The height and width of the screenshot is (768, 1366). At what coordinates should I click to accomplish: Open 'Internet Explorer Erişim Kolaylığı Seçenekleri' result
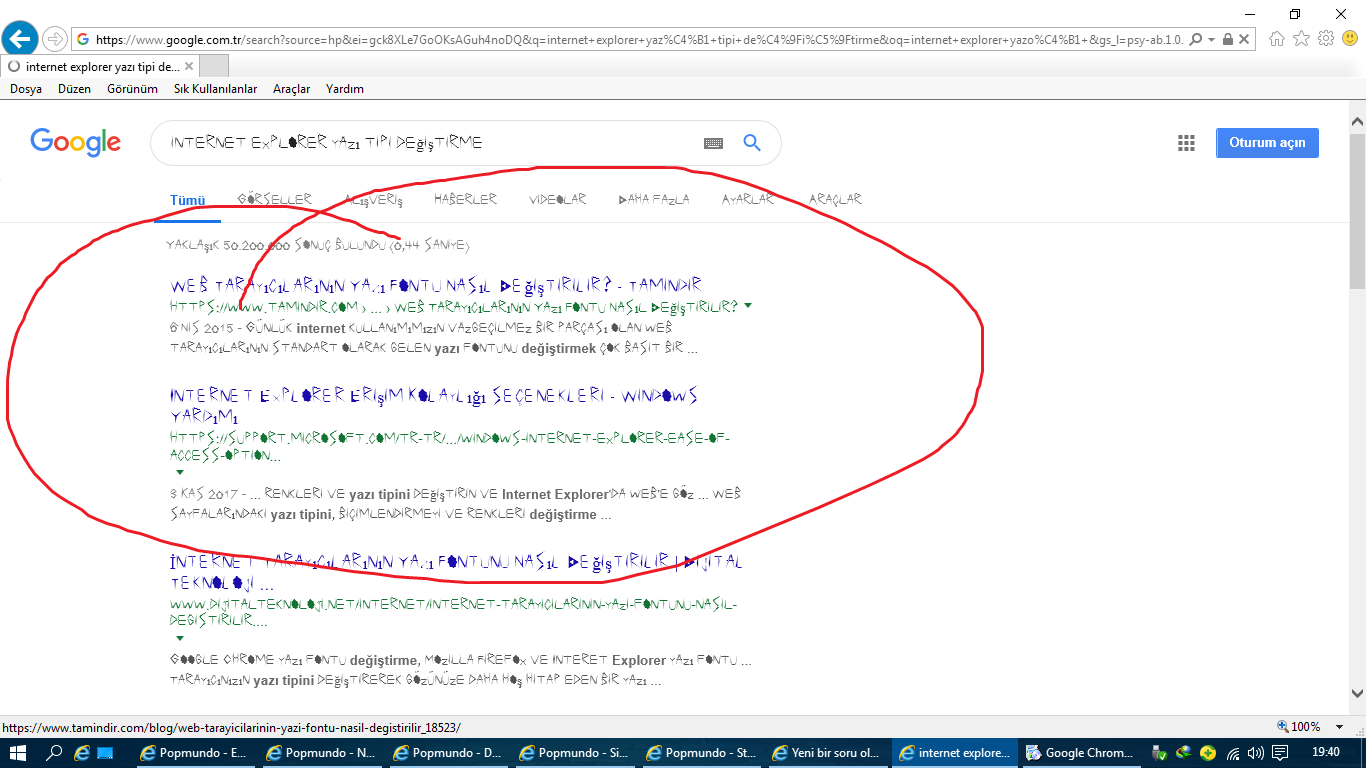tap(434, 406)
